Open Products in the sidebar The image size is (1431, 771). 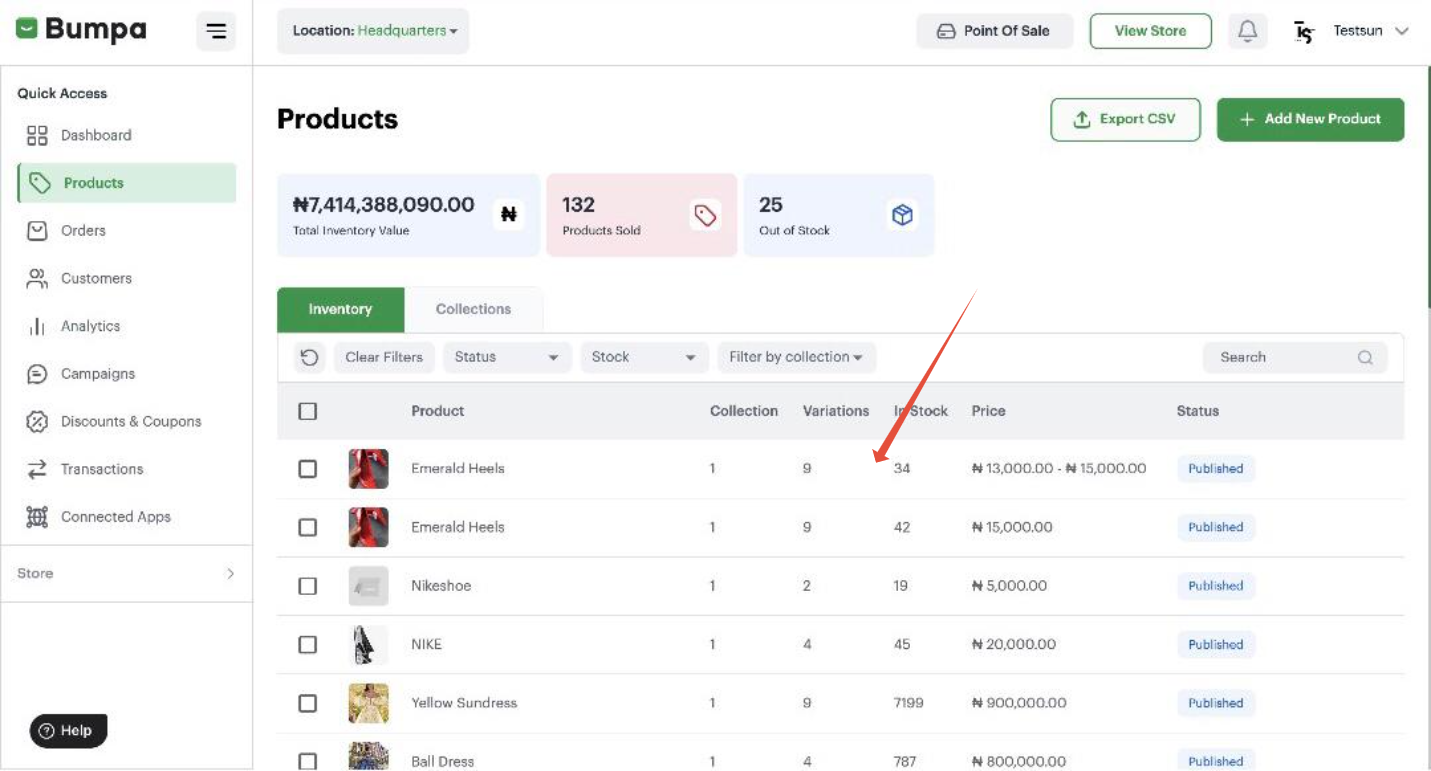[127, 183]
